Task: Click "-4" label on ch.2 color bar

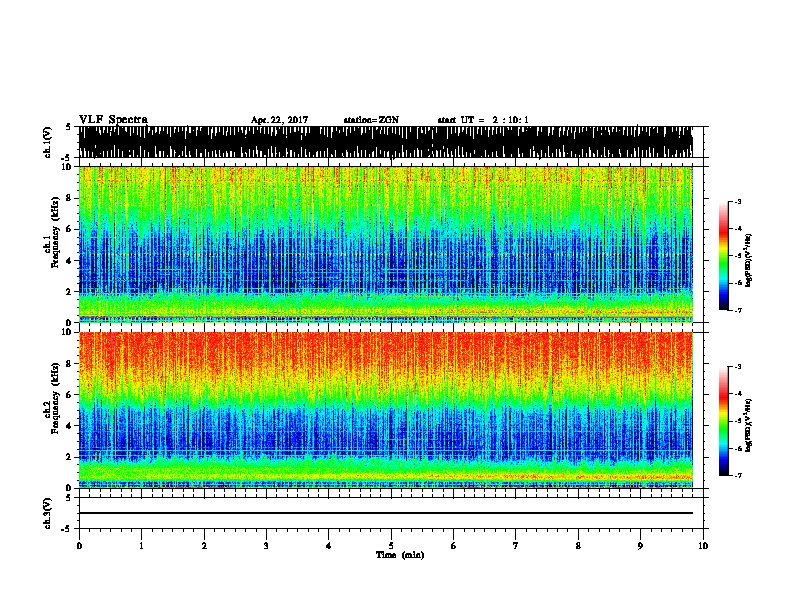Action: 737,394
